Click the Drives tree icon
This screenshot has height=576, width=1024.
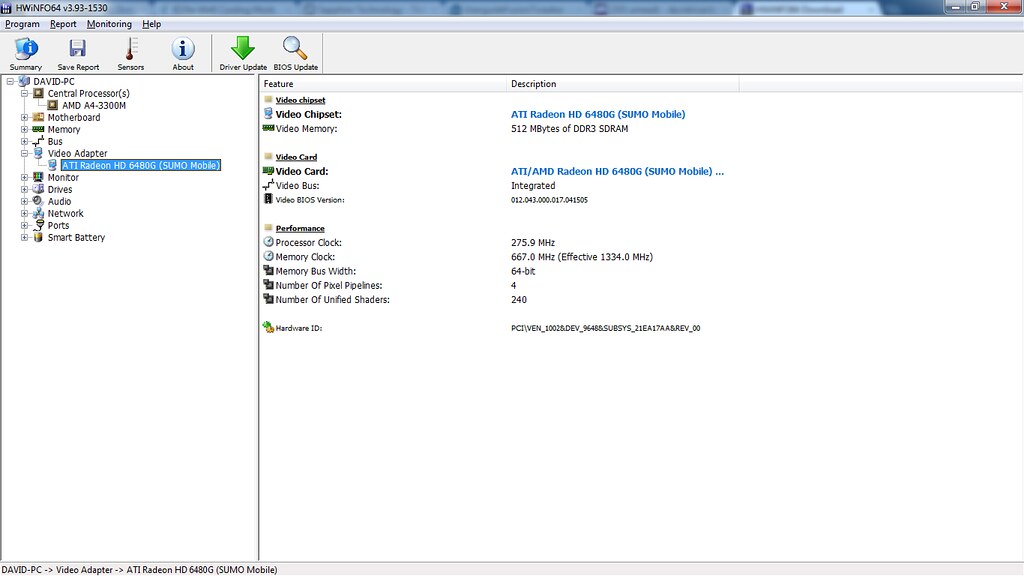[39, 189]
